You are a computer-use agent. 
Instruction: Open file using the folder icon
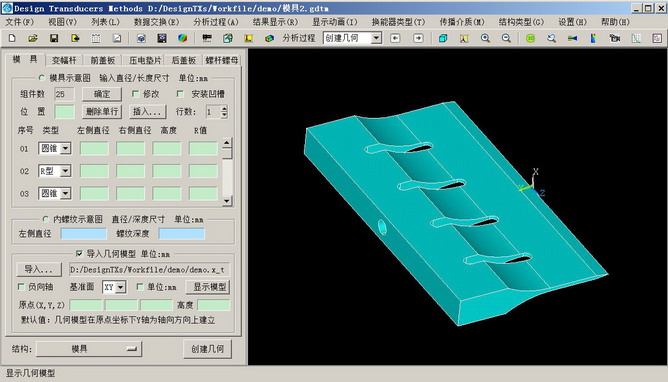pyautogui.click(x=33, y=38)
